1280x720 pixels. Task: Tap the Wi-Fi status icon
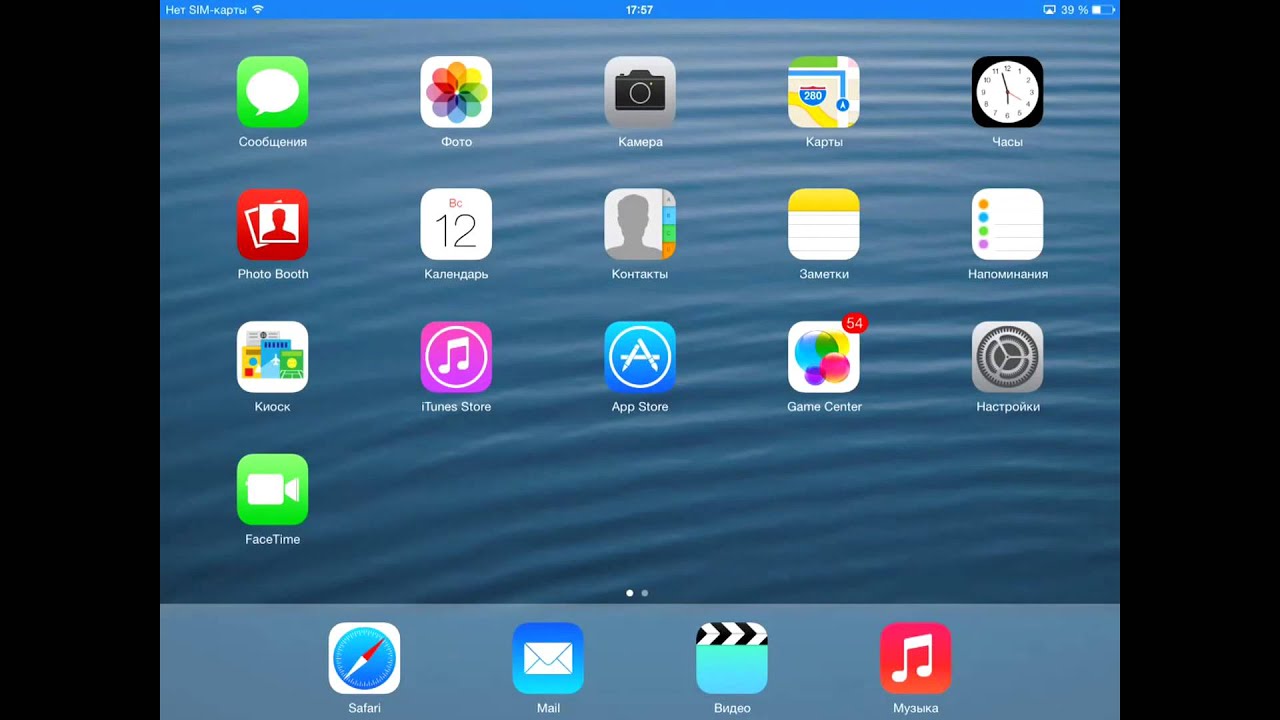258,9
